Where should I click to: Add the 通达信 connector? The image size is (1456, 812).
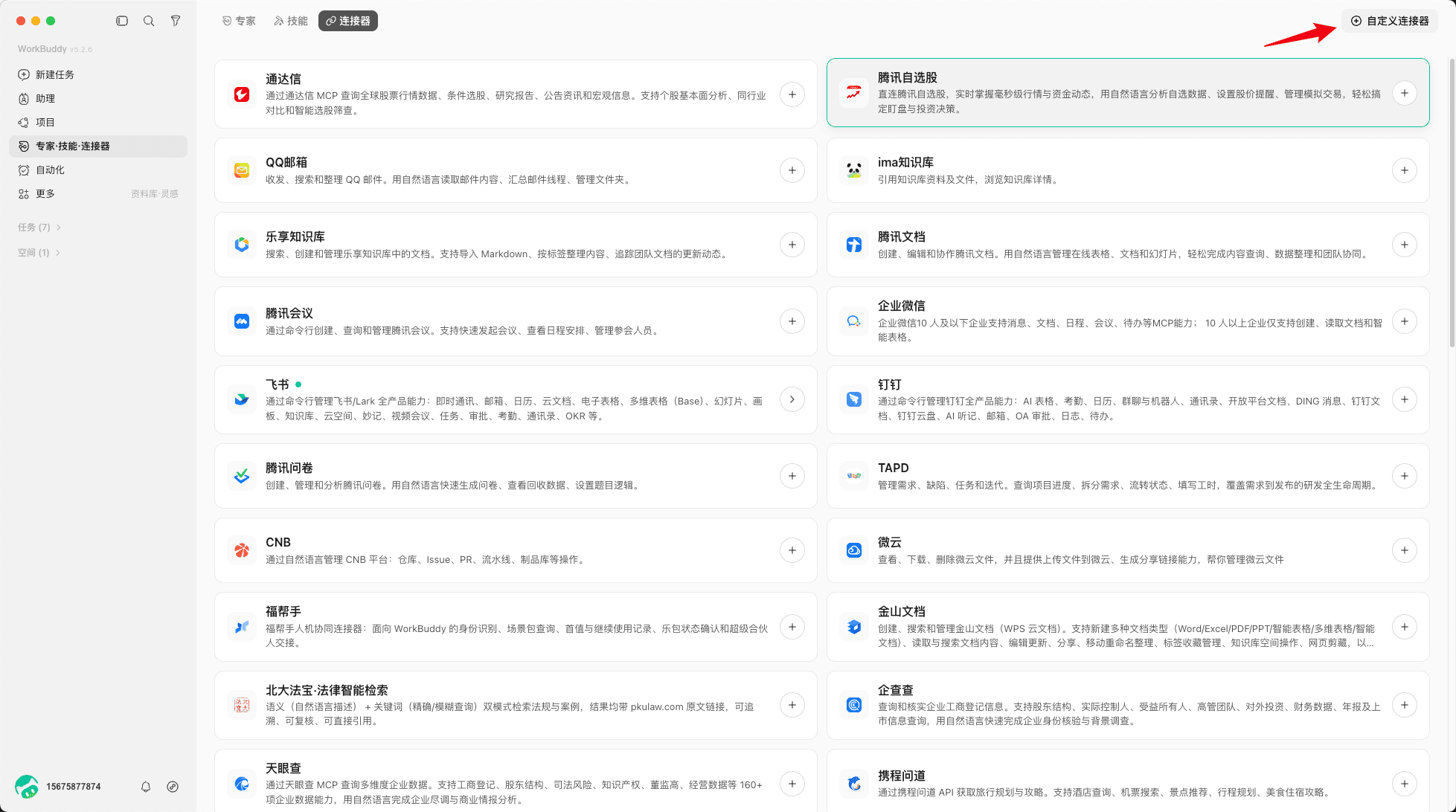pyautogui.click(x=792, y=94)
